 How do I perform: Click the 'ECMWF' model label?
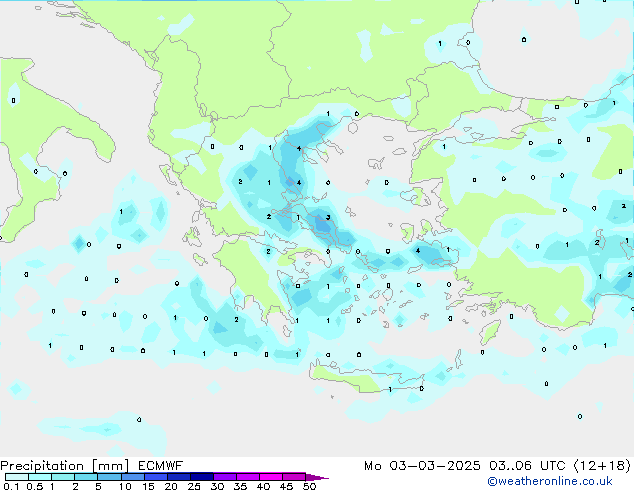pos(161,466)
